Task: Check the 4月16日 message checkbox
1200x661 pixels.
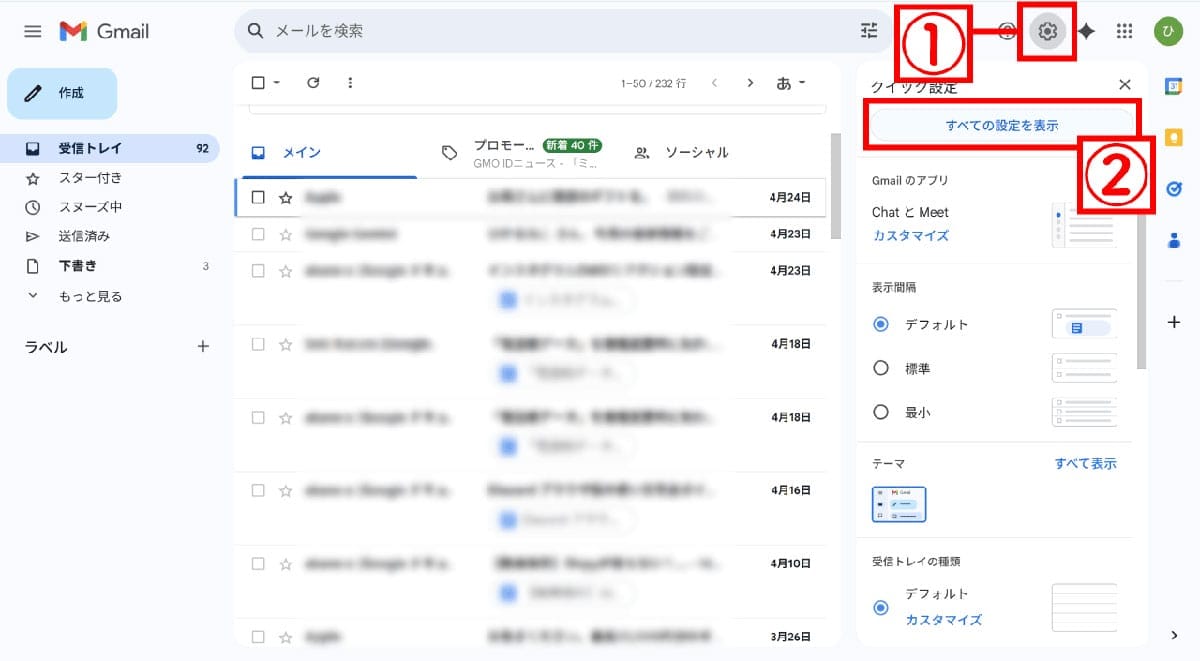Action: point(258,491)
